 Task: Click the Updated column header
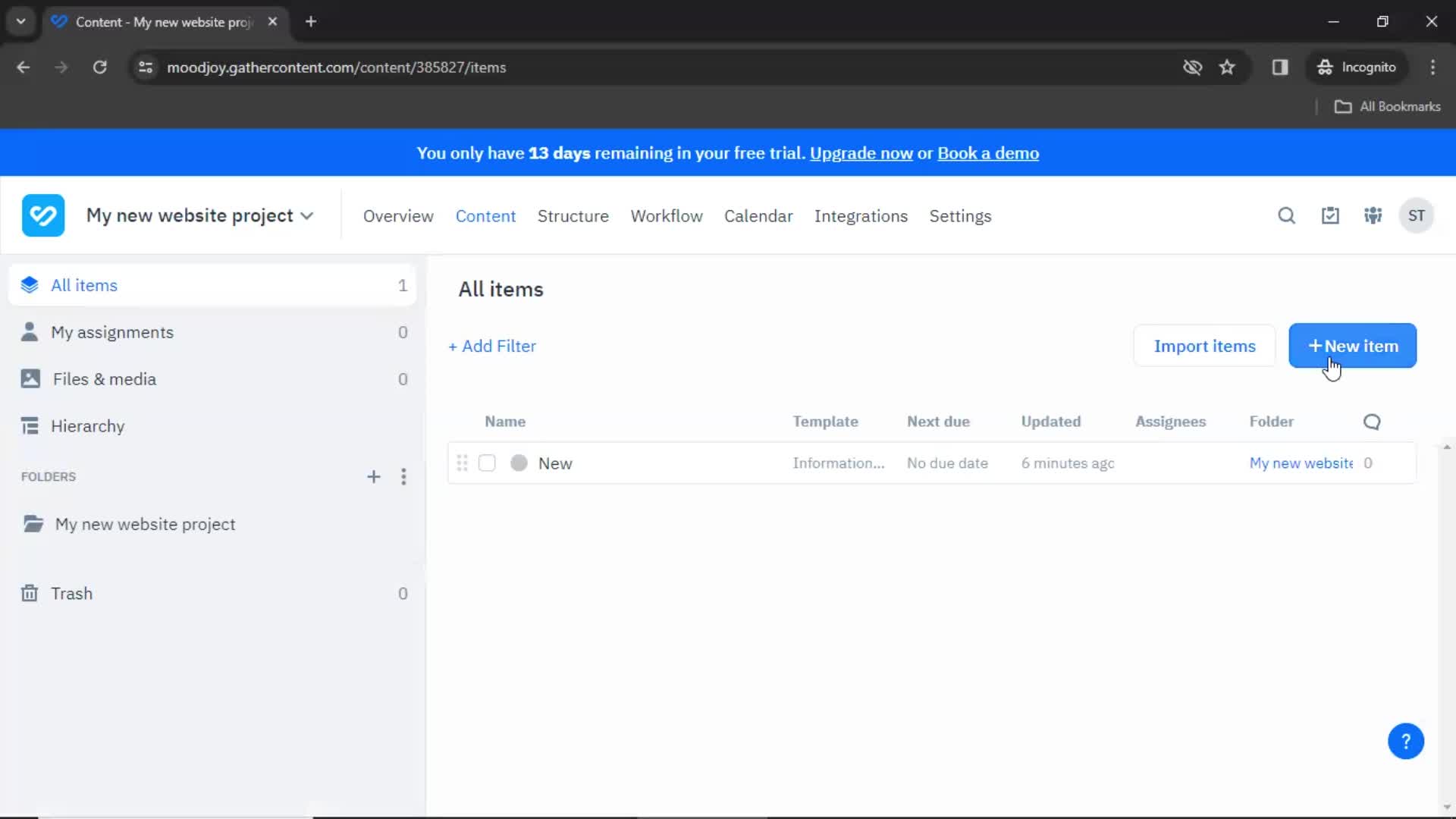[x=1050, y=422]
